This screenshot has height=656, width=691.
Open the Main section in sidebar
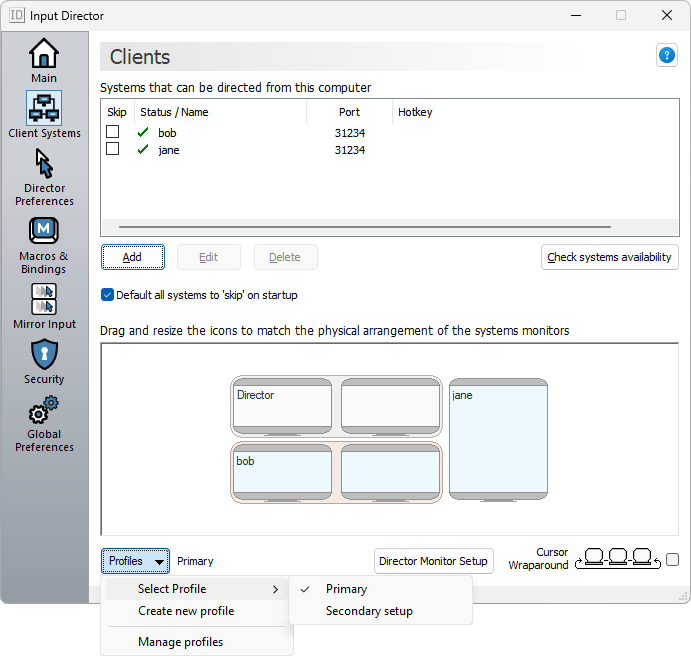[44, 60]
